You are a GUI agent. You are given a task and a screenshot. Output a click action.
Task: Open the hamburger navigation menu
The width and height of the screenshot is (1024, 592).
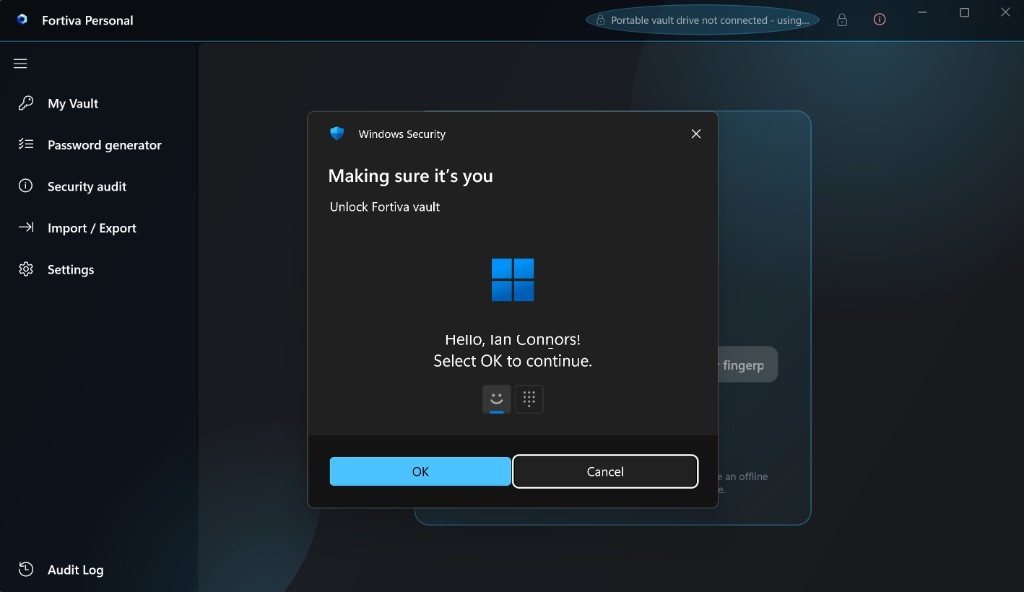(20, 63)
